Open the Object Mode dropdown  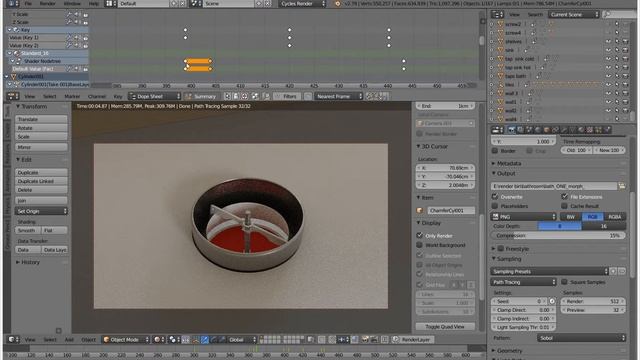[x=126, y=340]
